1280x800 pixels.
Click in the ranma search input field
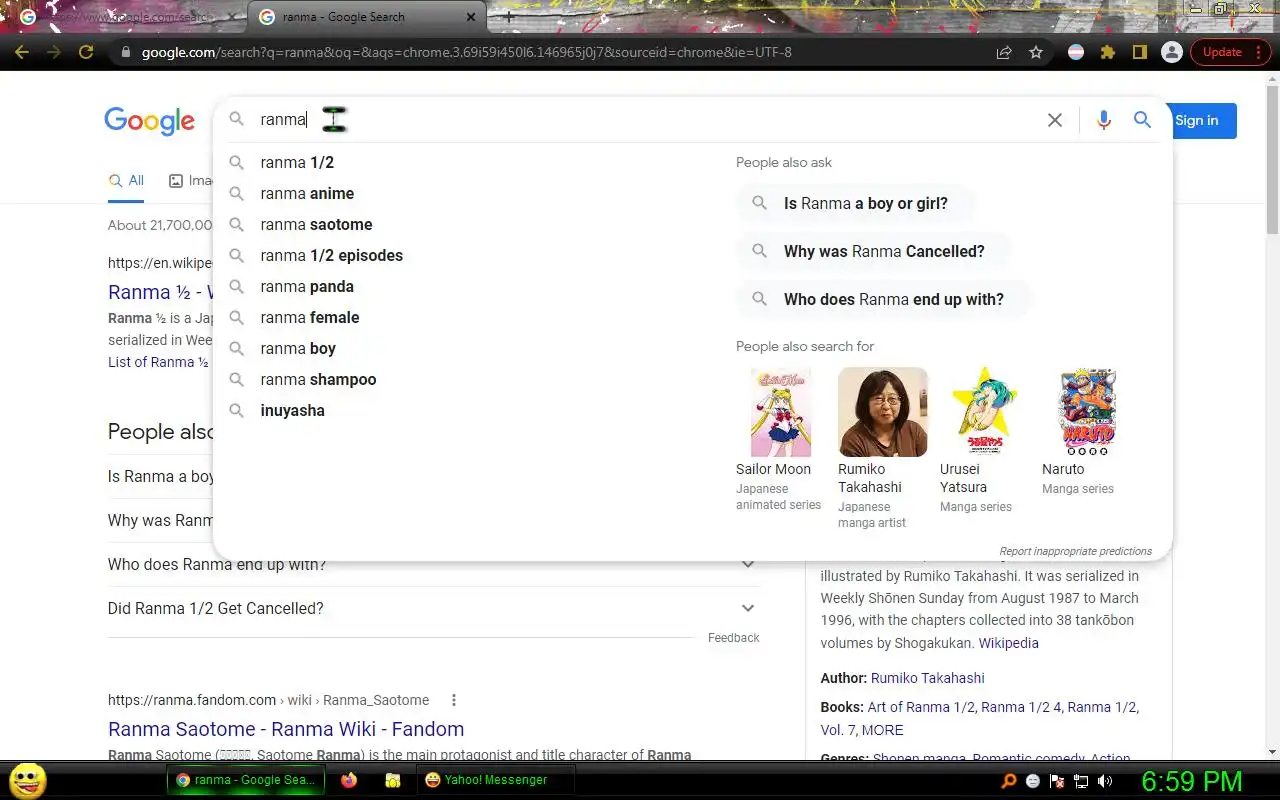640,120
